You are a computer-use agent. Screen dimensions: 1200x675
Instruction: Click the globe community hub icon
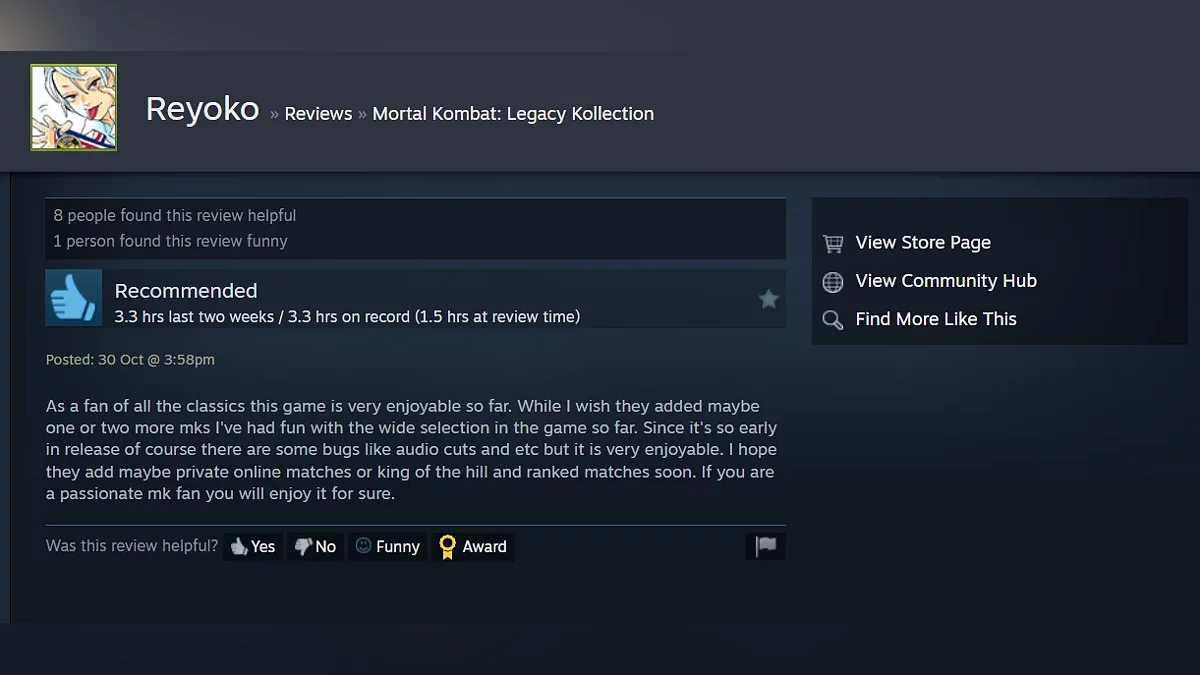[x=832, y=282]
